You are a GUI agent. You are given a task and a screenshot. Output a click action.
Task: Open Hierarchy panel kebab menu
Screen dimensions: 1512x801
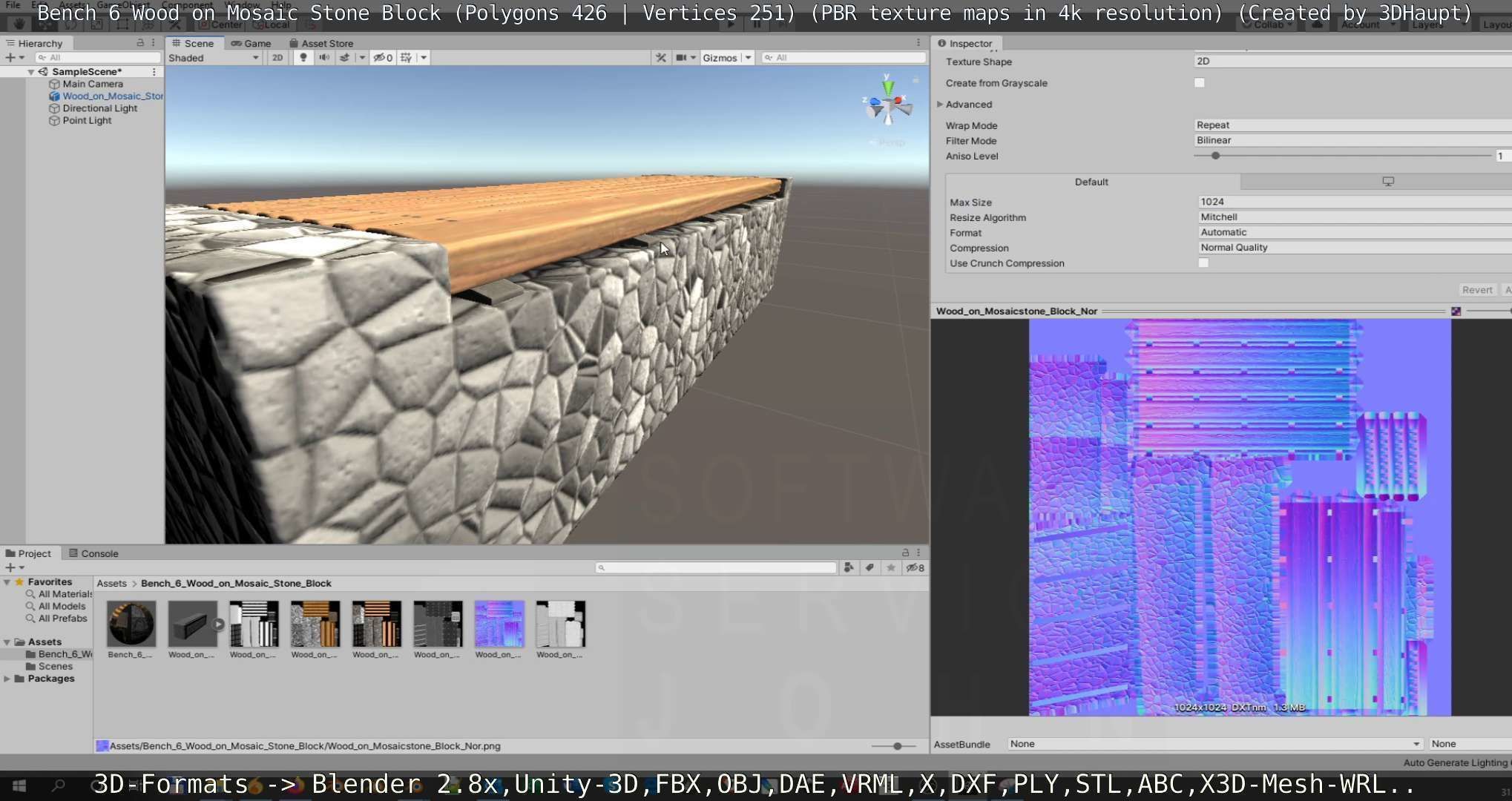pos(154,43)
